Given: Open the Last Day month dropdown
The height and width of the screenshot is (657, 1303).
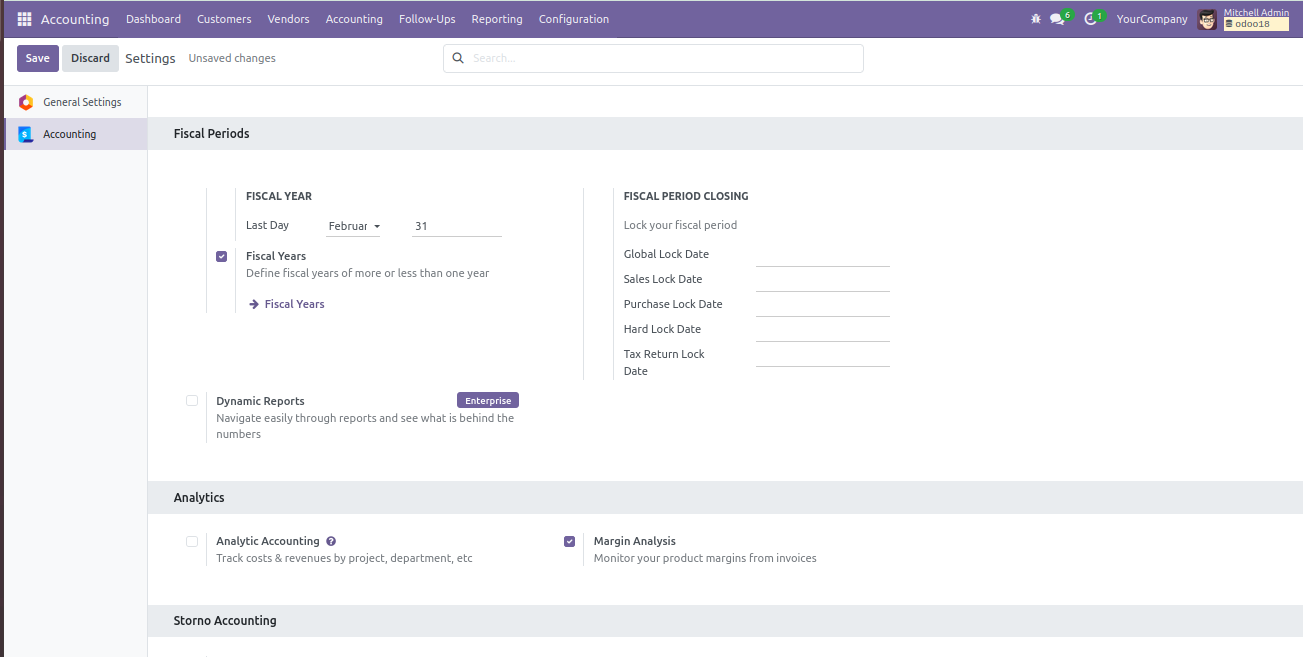Looking at the screenshot, I should 354,226.
